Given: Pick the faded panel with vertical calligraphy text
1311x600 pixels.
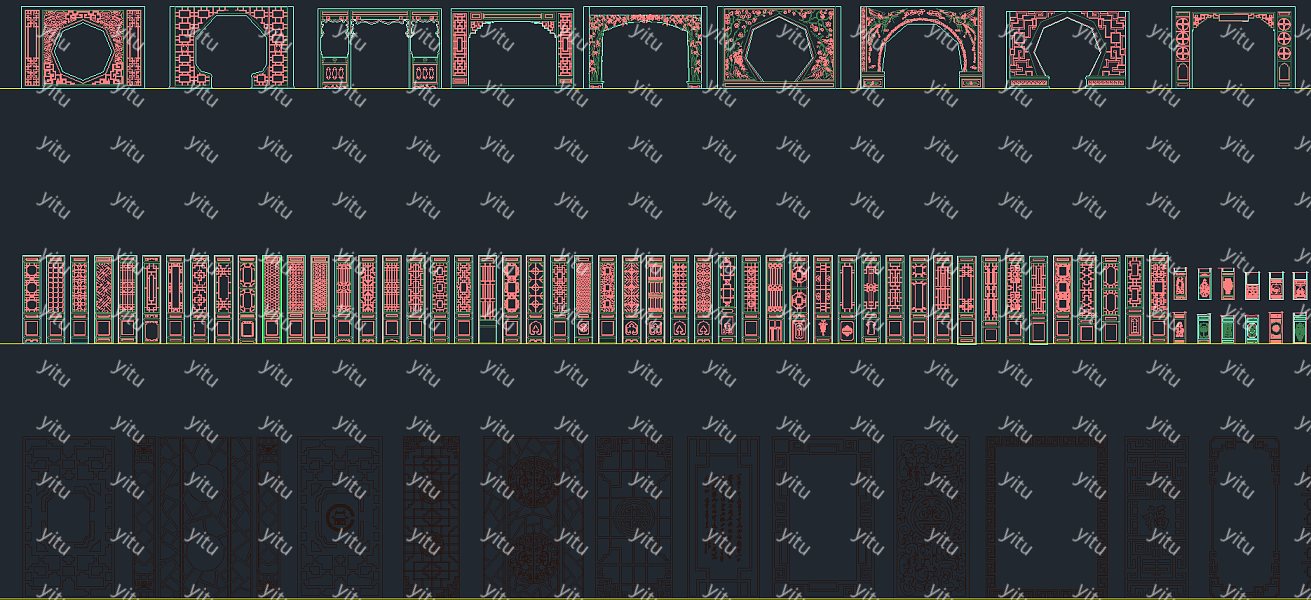Looking at the screenshot, I should 724,516.
